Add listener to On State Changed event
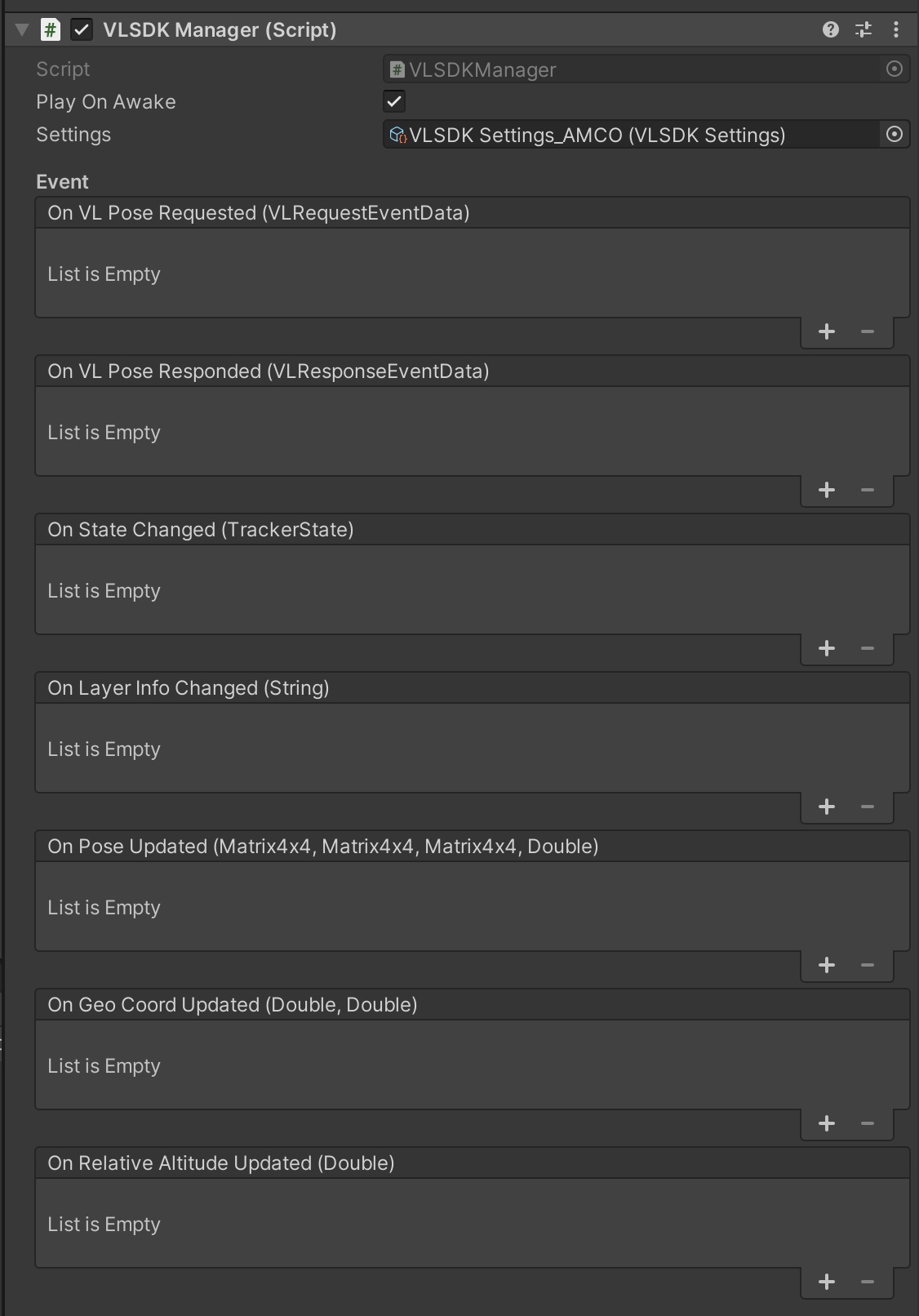919x1316 pixels. (827, 648)
